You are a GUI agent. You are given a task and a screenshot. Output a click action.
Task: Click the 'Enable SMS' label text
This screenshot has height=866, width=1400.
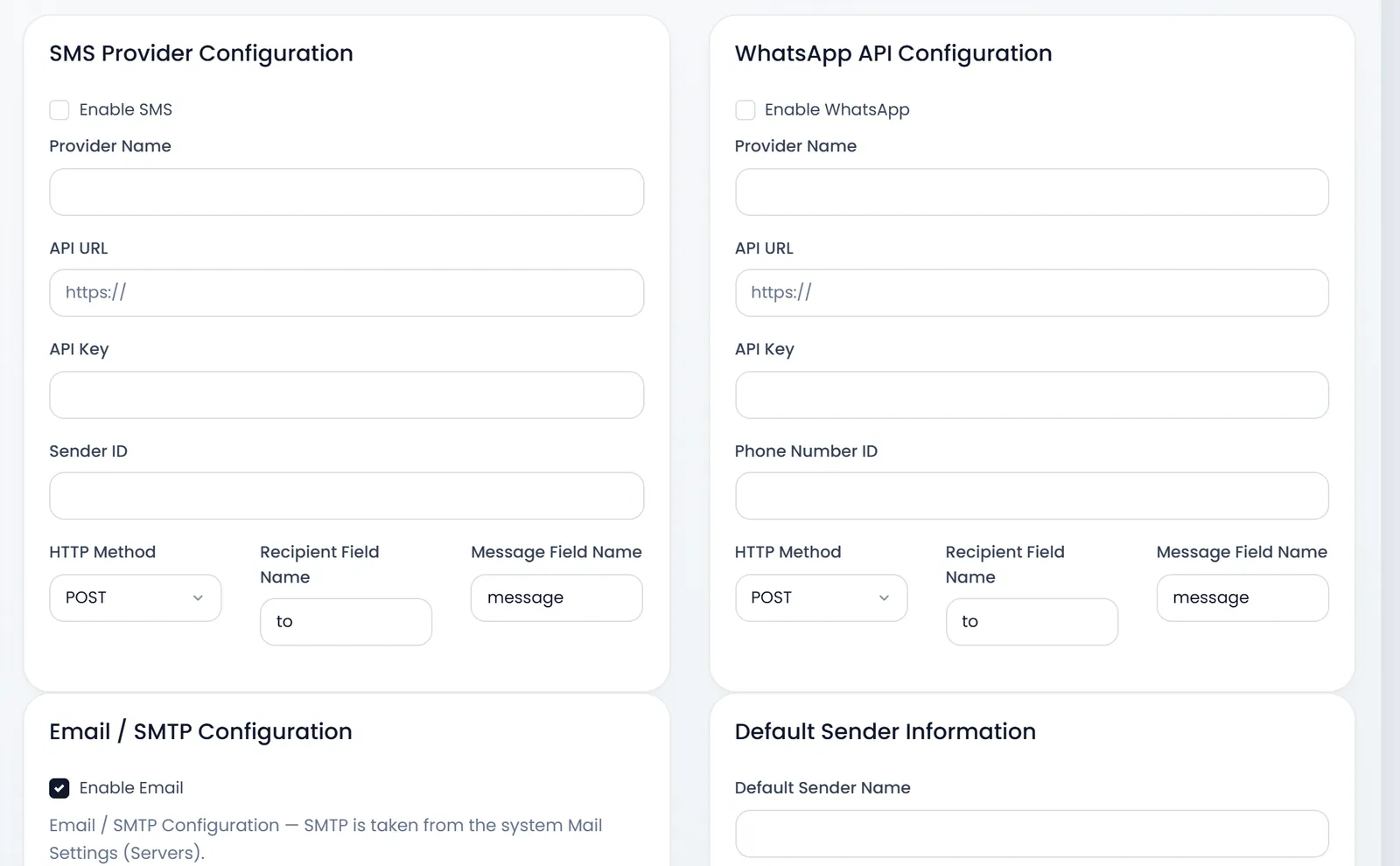point(126,110)
